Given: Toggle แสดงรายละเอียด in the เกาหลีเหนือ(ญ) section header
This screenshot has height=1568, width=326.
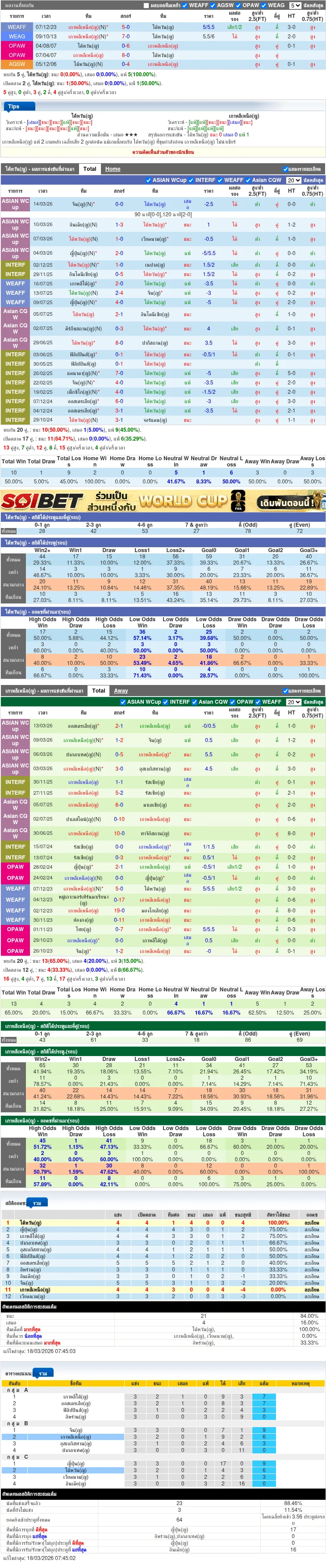Looking at the screenshot, I should [285, 691].
